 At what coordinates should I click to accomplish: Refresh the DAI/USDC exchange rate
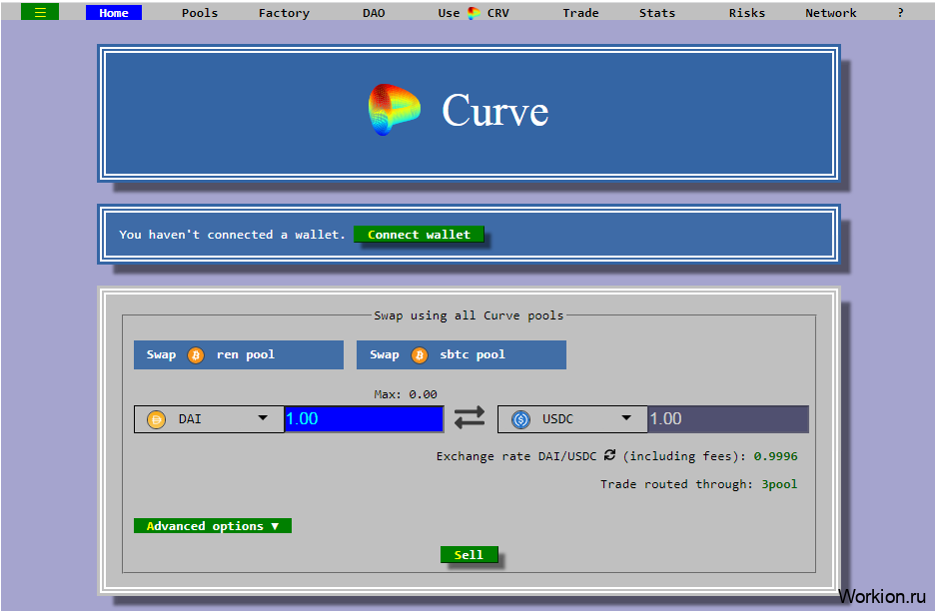pos(609,455)
